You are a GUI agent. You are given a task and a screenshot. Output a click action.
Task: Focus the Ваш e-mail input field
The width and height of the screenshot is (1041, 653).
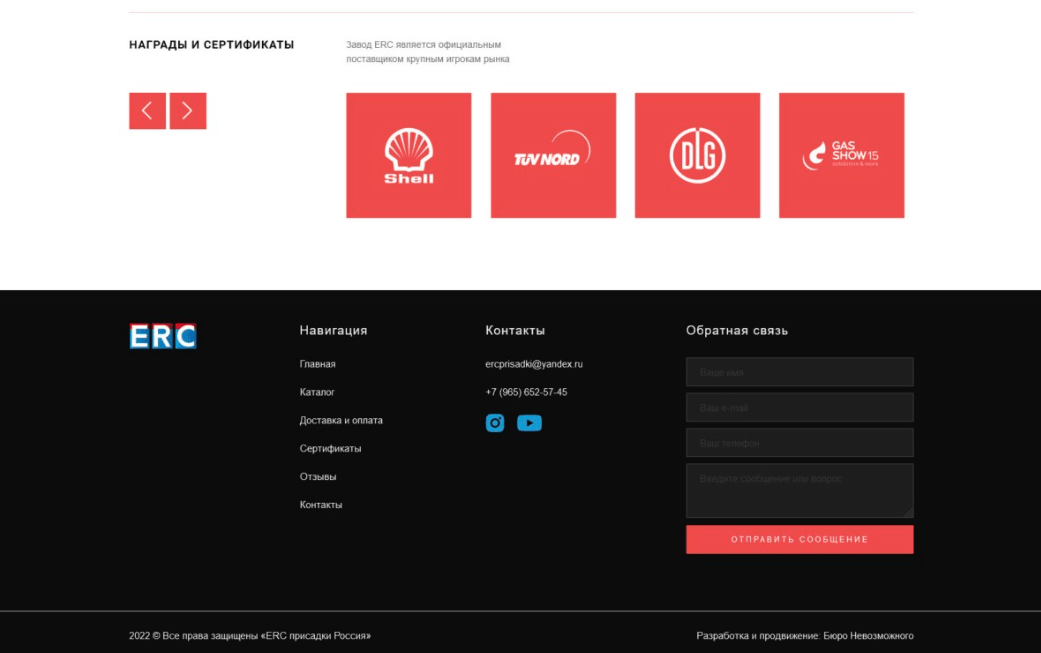point(799,407)
